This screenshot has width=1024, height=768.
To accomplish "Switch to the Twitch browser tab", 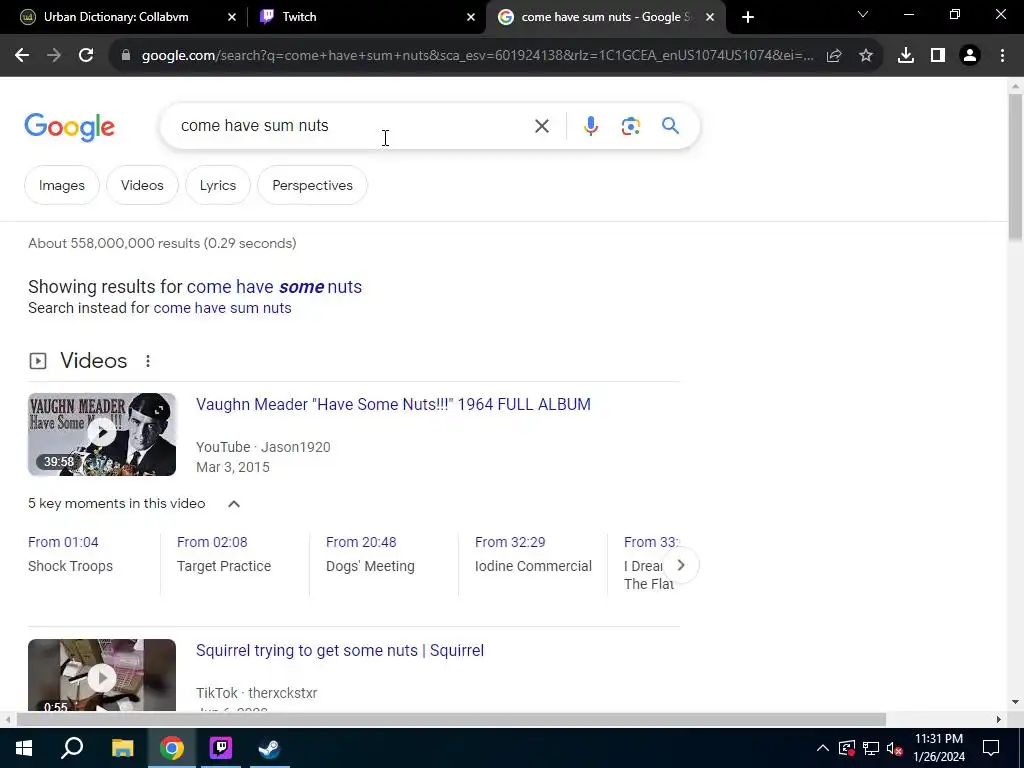I will (x=365, y=17).
